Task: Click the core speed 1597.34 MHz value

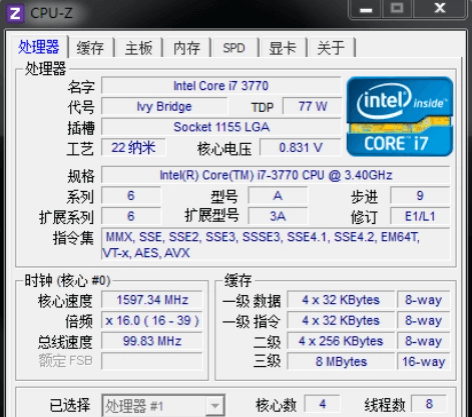Action: pos(152,300)
